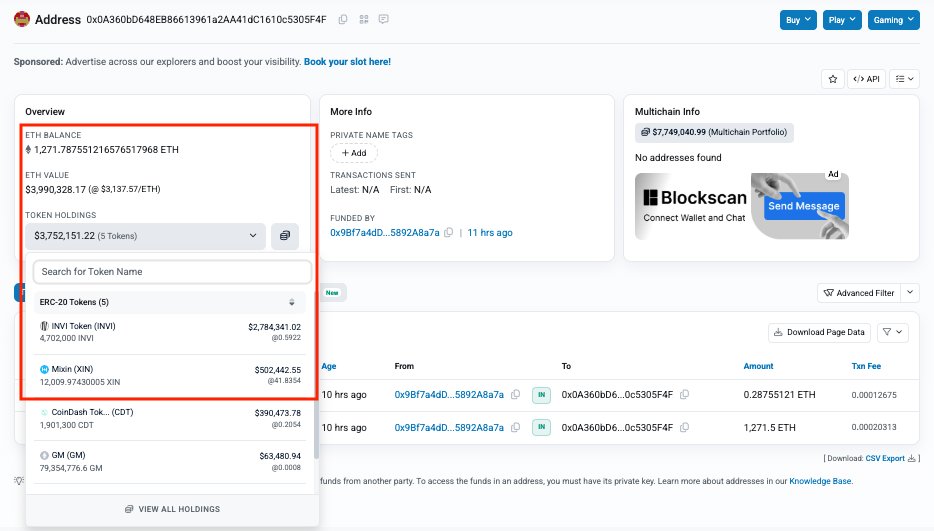Open From address in the 0.28755121 ETH row
The width and height of the screenshot is (934, 531).
[449, 395]
